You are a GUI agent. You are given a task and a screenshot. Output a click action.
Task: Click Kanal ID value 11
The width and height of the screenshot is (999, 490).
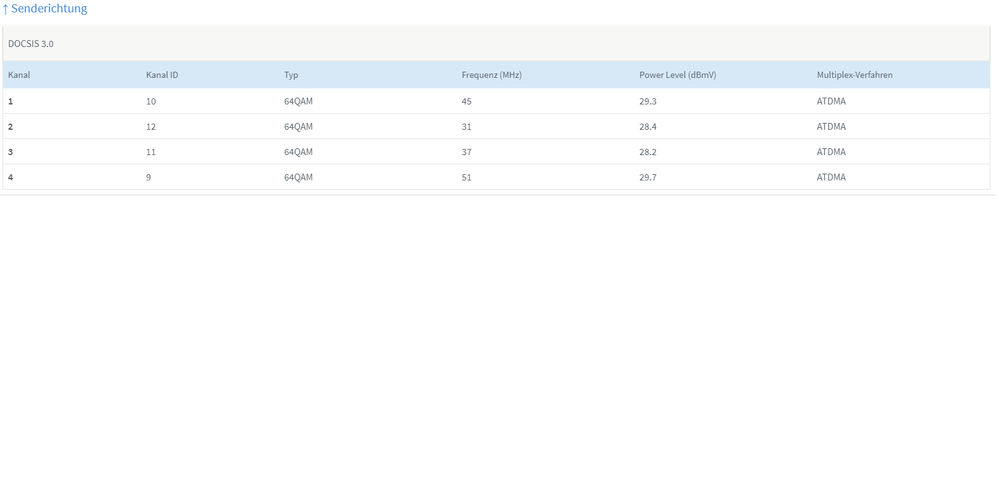click(x=150, y=152)
